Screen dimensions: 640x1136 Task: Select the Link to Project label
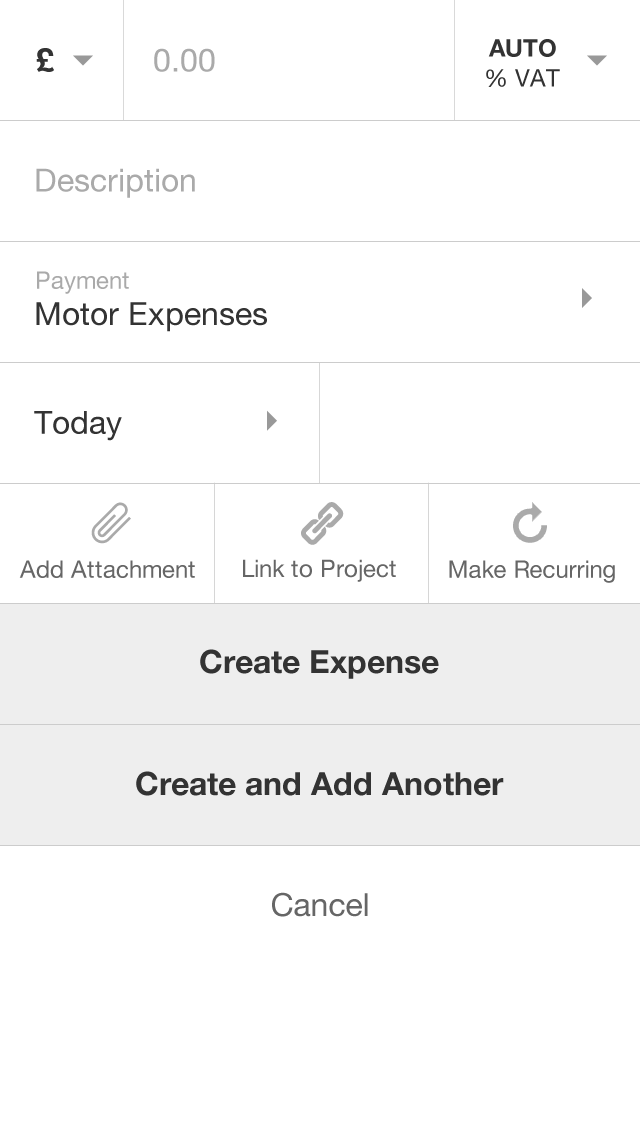pos(319,569)
